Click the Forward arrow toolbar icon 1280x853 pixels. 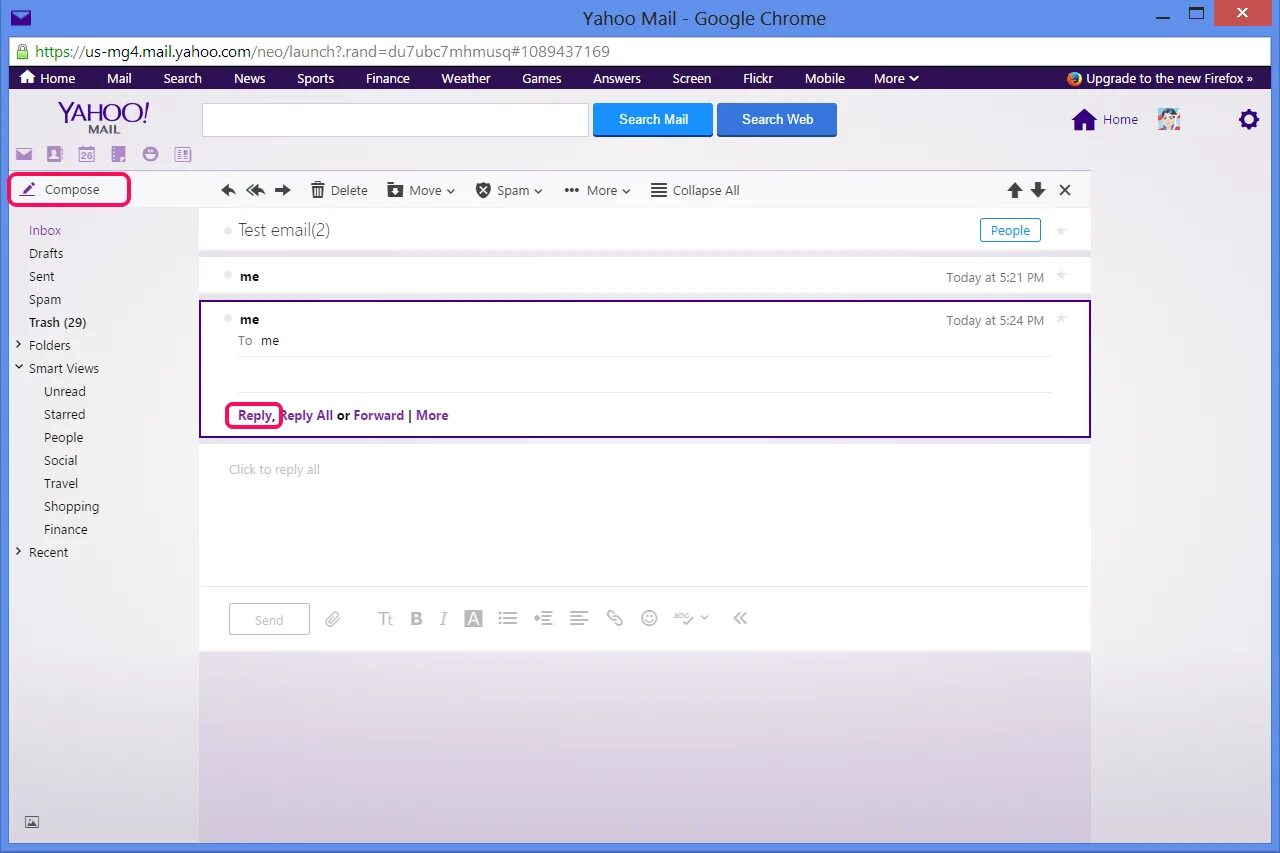pyautogui.click(x=283, y=190)
